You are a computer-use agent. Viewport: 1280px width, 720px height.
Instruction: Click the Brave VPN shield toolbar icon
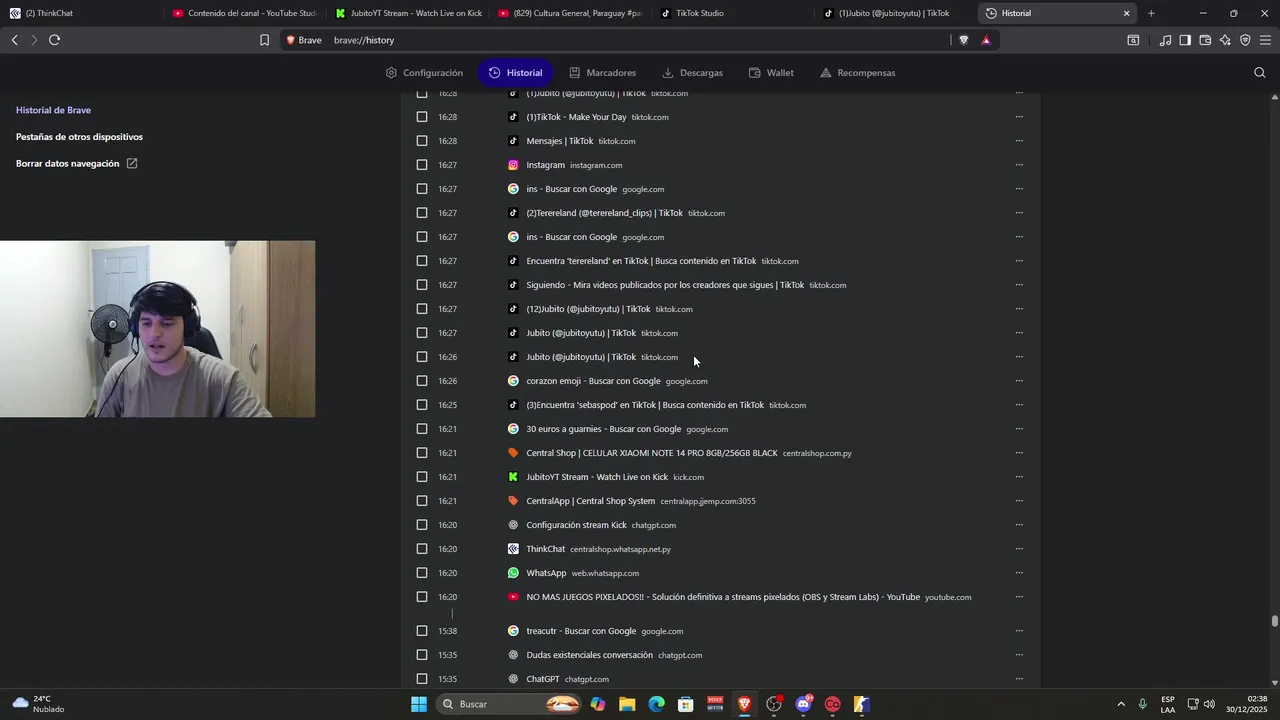point(1245,40)
